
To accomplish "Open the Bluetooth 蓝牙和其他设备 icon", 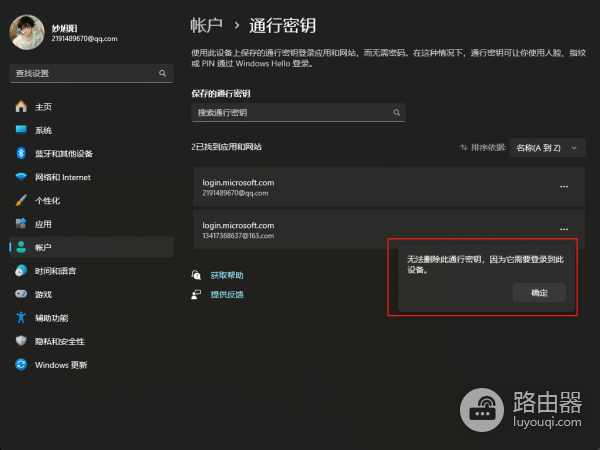I will (21, 153).
